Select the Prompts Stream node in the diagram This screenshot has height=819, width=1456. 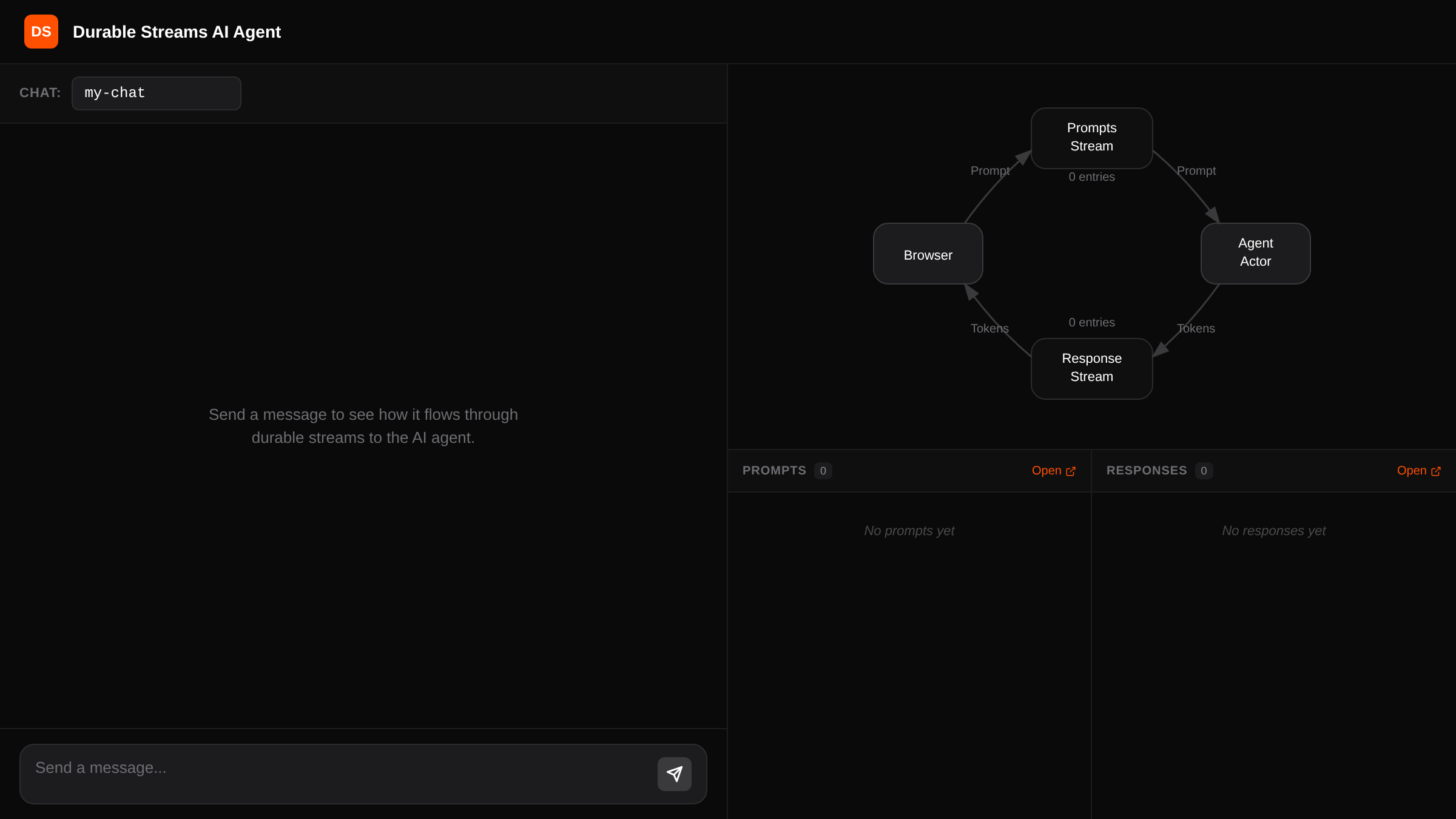[1091, 138]
